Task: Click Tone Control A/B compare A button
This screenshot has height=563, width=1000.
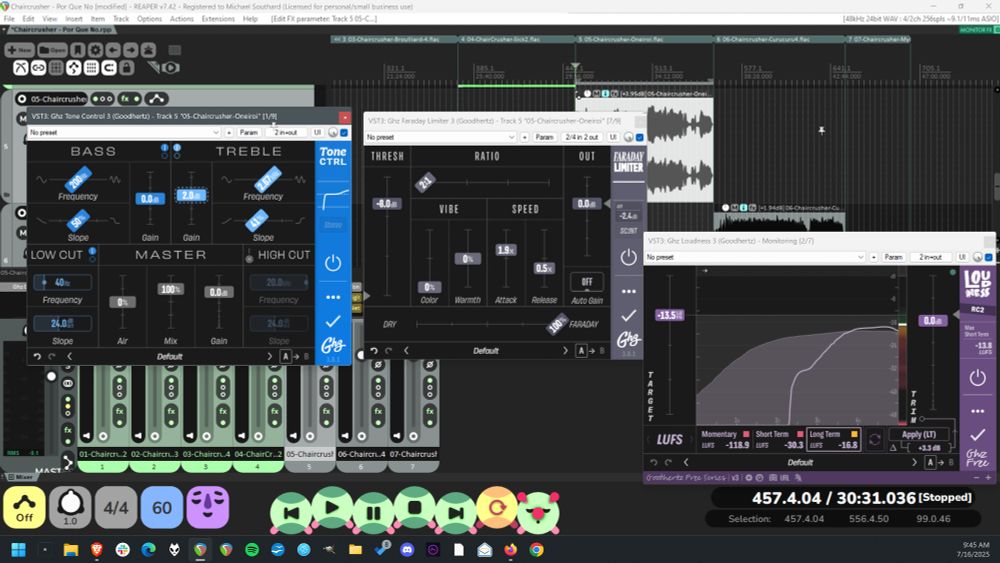Action: coord(285,356)
